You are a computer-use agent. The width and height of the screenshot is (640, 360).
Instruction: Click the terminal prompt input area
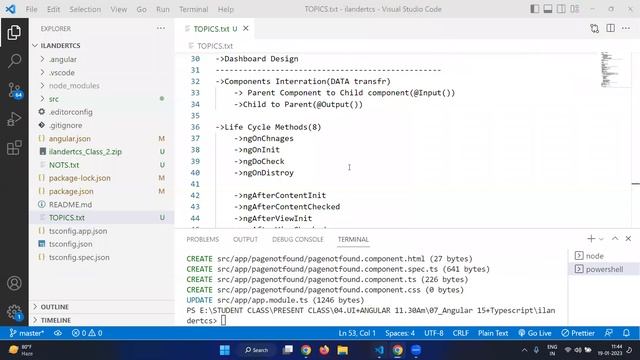(223, 321)
